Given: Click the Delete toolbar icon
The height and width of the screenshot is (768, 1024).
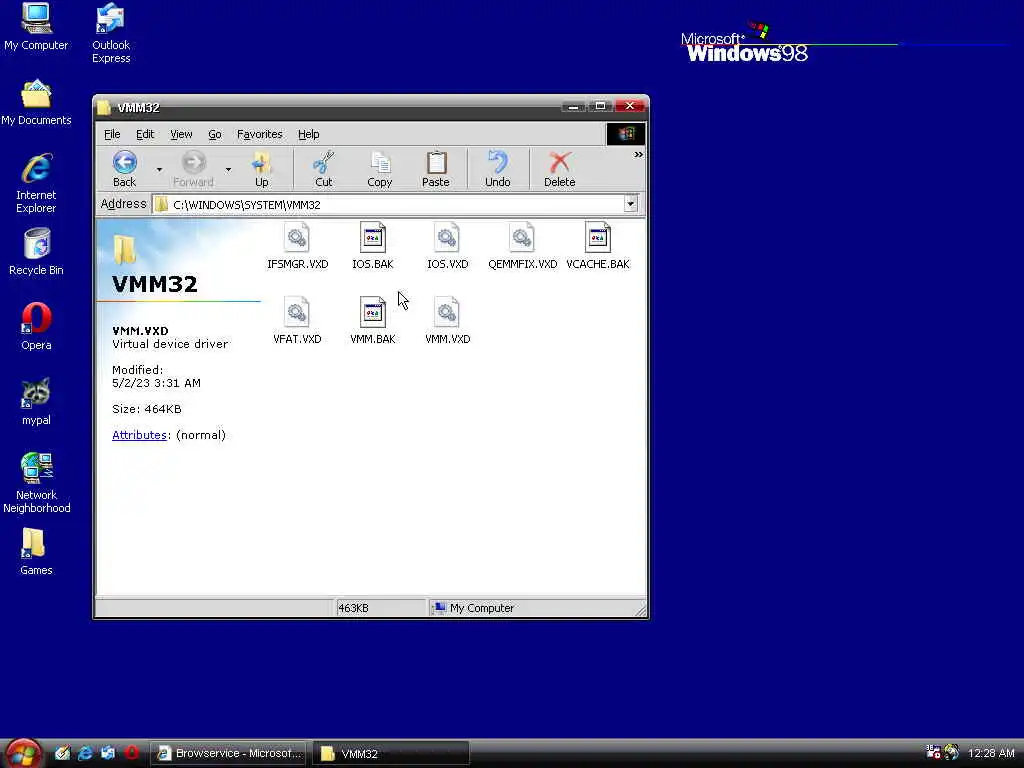Looking at the screenshot, I should (x=560, y=169).
